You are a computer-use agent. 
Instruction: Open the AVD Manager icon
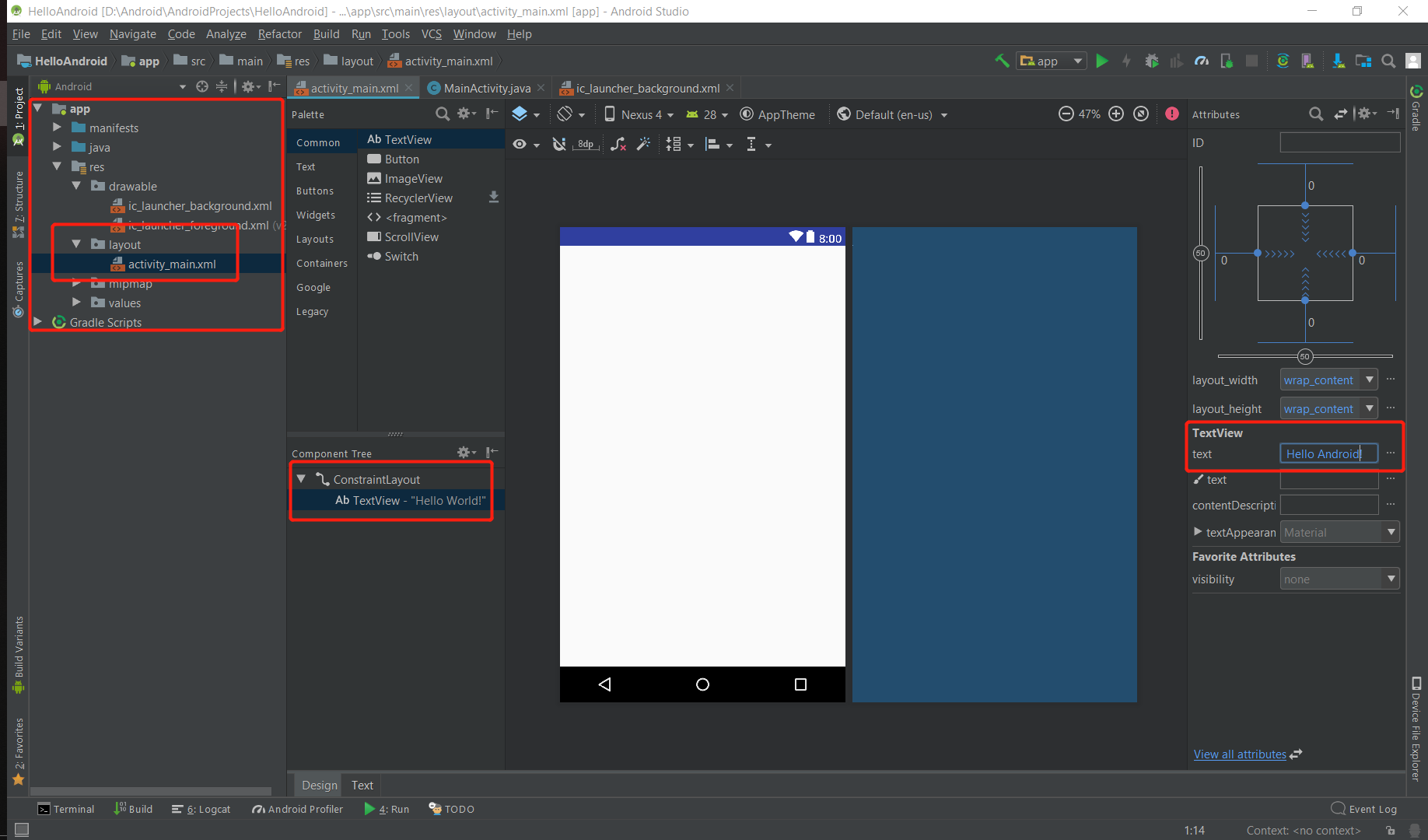click(x=1308, y=60)
